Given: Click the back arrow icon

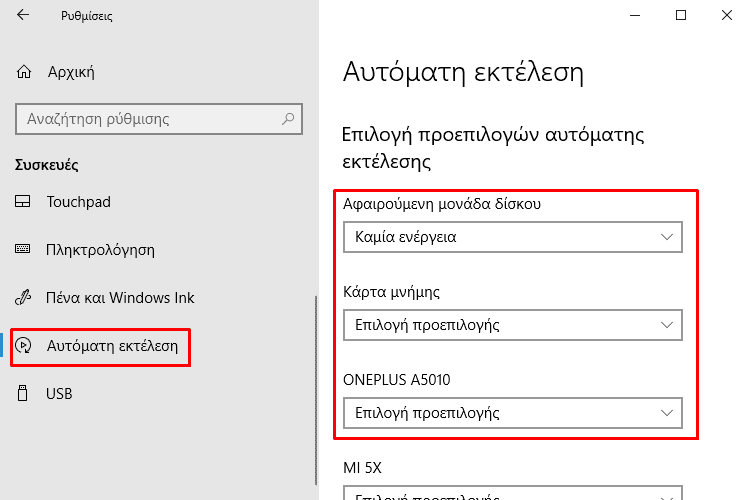Looking at the screenshot, I should click(23, 16).
